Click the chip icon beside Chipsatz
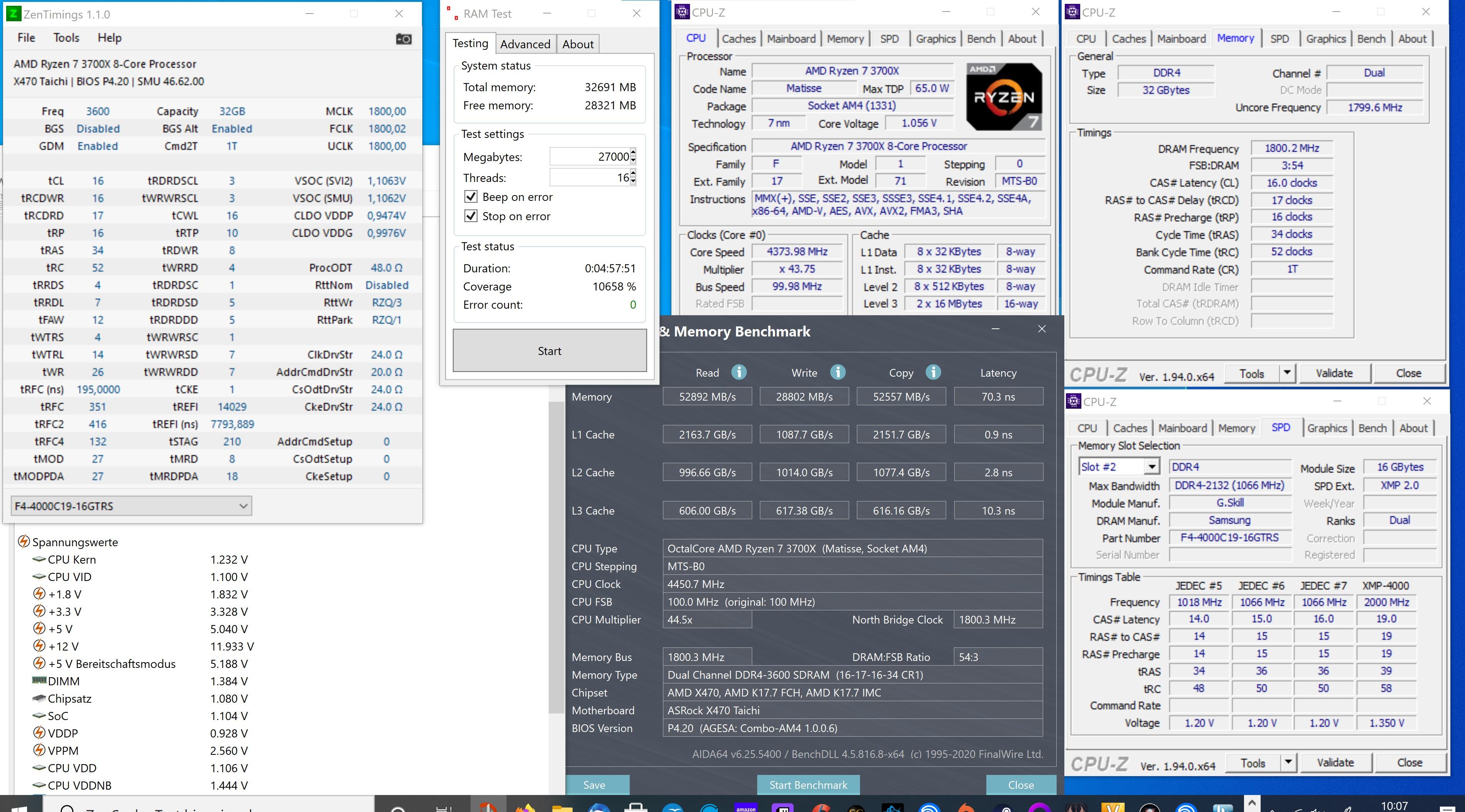Image resolution: width=1465 pixels, height=812 pixels. tap(39, 698)
